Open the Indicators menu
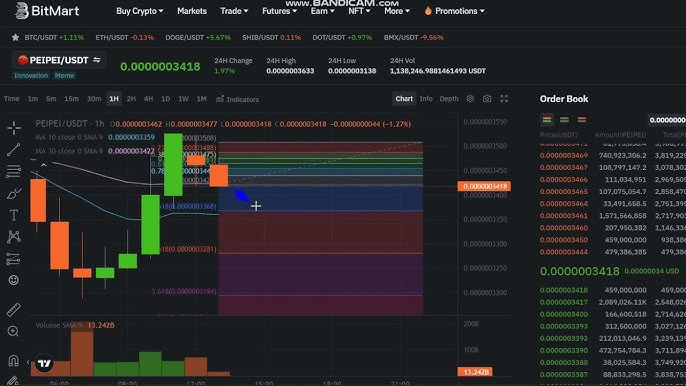This screenshot has width=686, height=386. click(x=237, y=99)
